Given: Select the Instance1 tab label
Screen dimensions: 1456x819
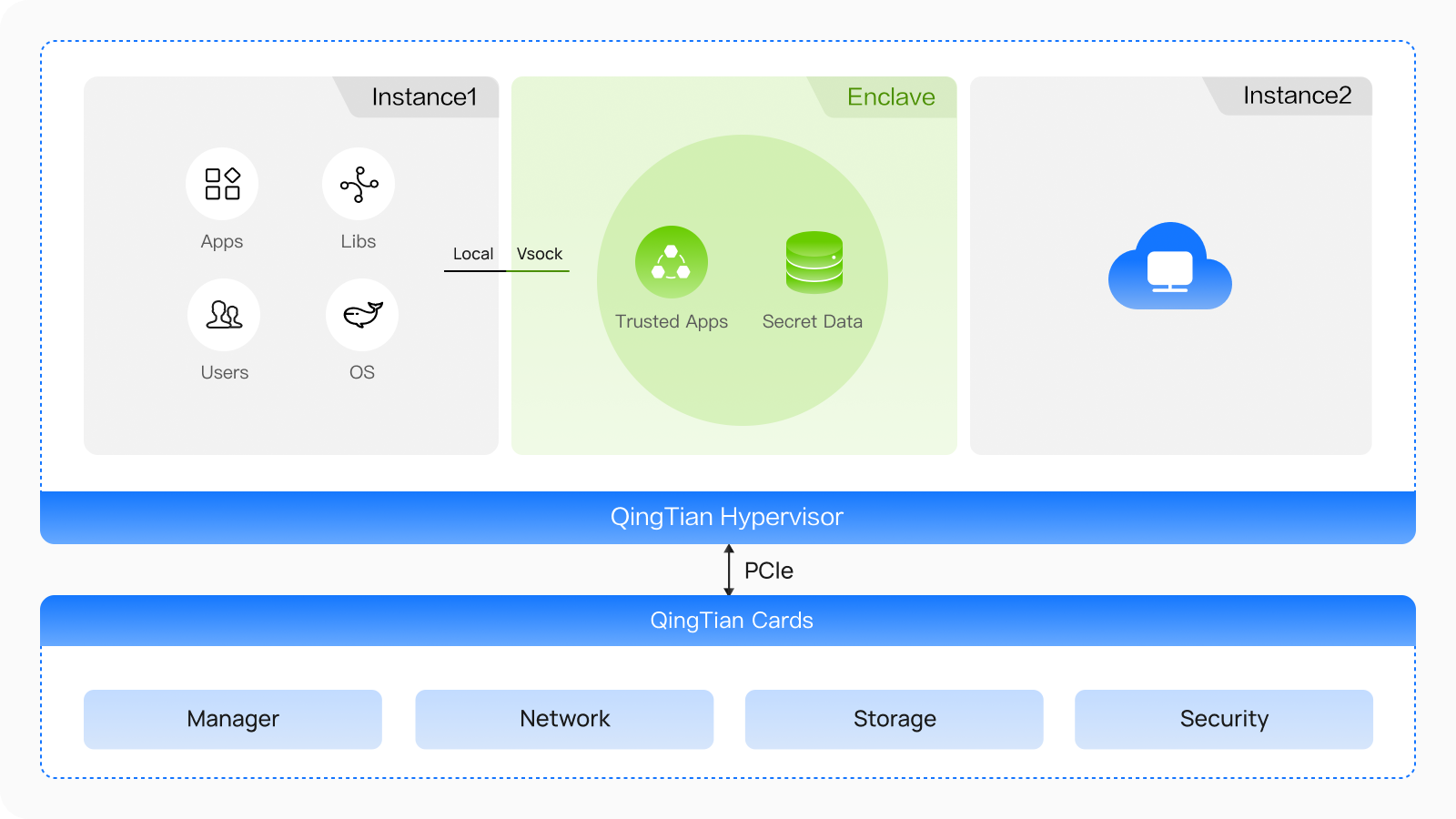Looking at the screenshot, I should tap(424, 97).
